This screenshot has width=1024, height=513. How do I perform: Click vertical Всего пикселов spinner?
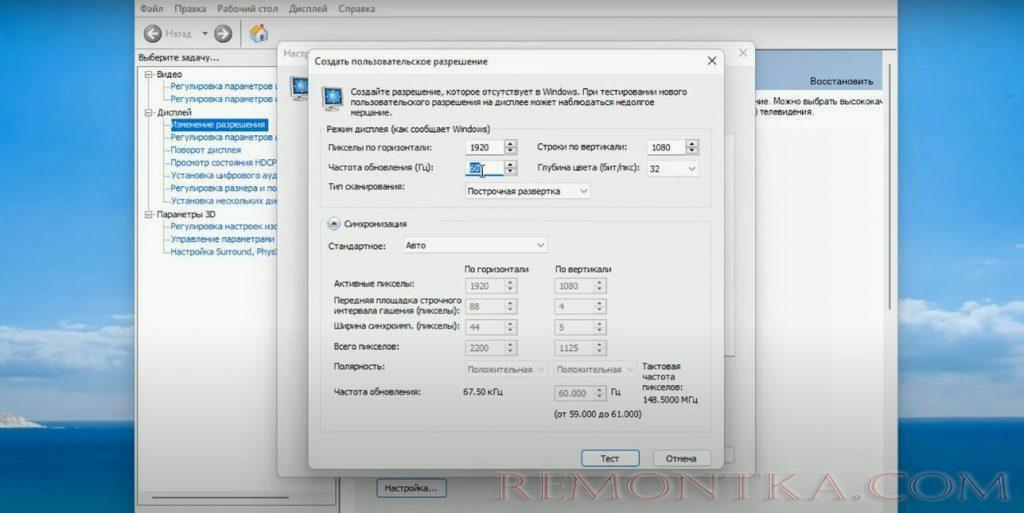600,348
